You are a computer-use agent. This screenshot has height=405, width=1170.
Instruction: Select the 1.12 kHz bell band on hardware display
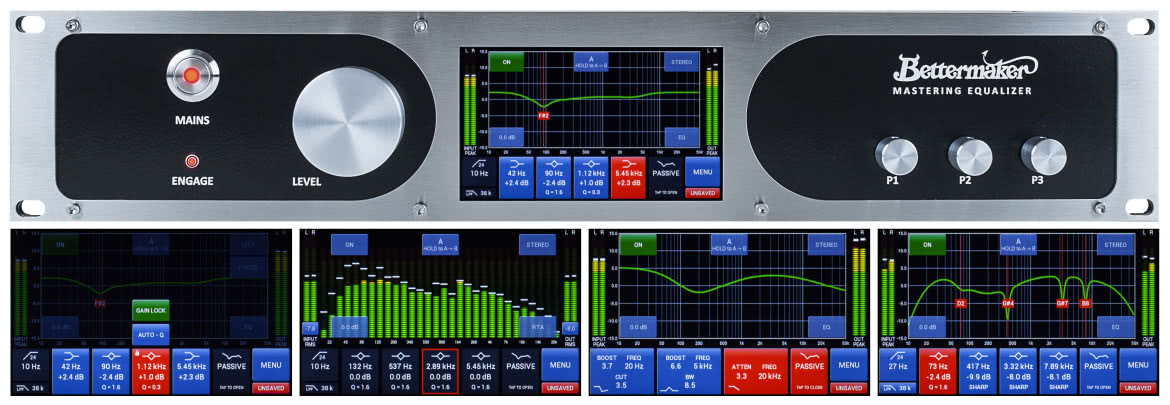(x=590, y=177)
